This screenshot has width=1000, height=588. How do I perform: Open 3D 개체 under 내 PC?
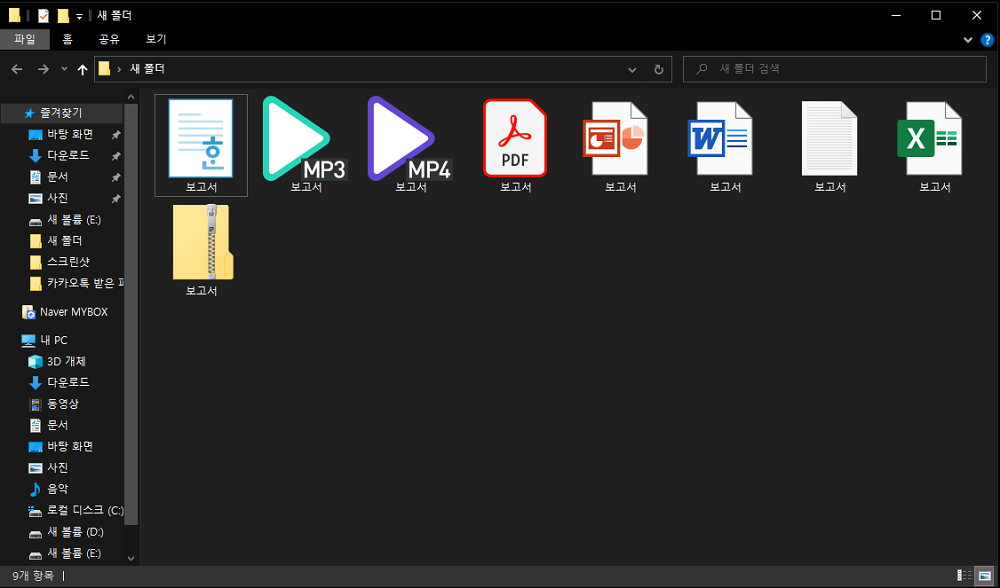pyautogui.click(x=66, y=361)
